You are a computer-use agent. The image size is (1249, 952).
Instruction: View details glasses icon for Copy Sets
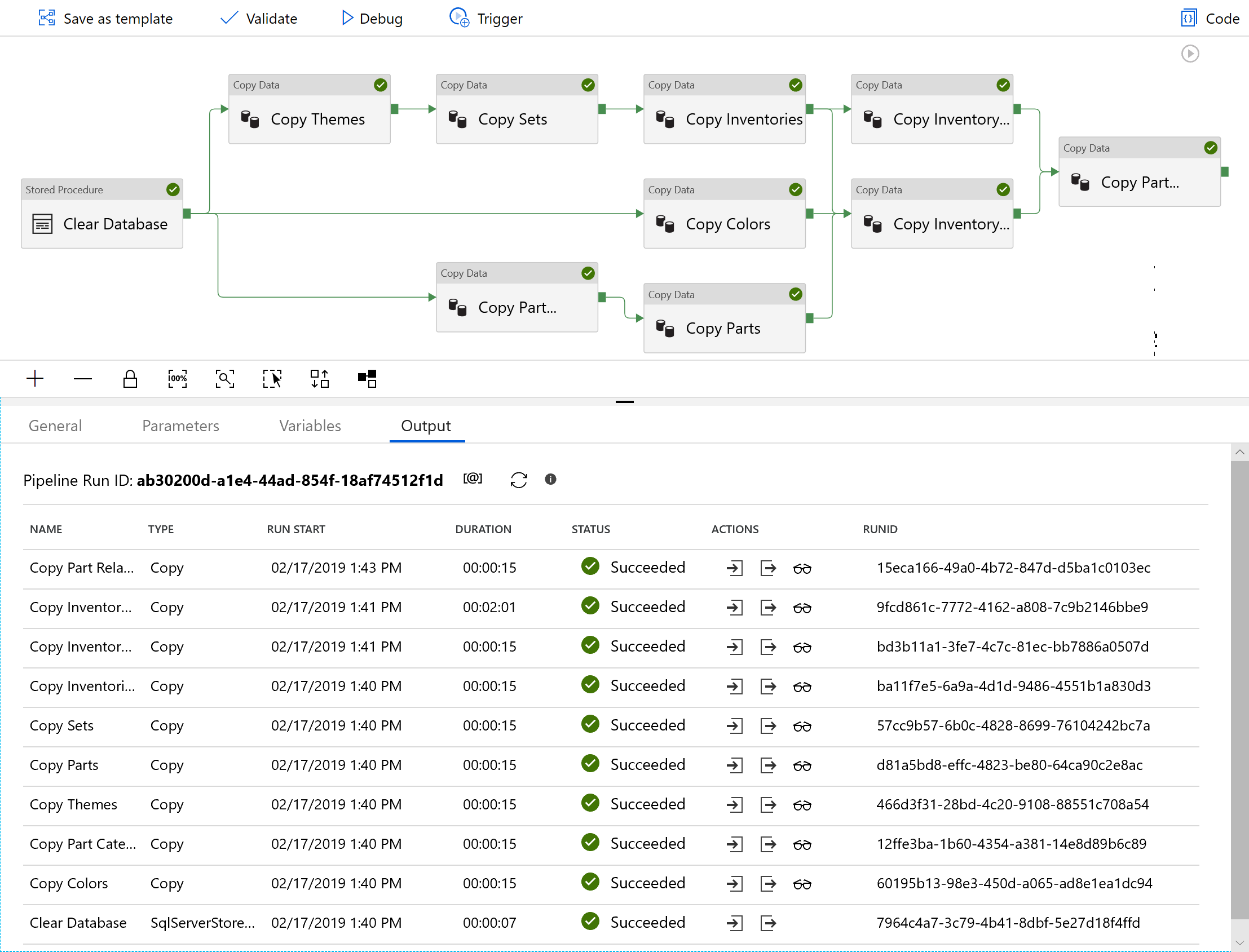pyautogui.click(x=802, y=726)
